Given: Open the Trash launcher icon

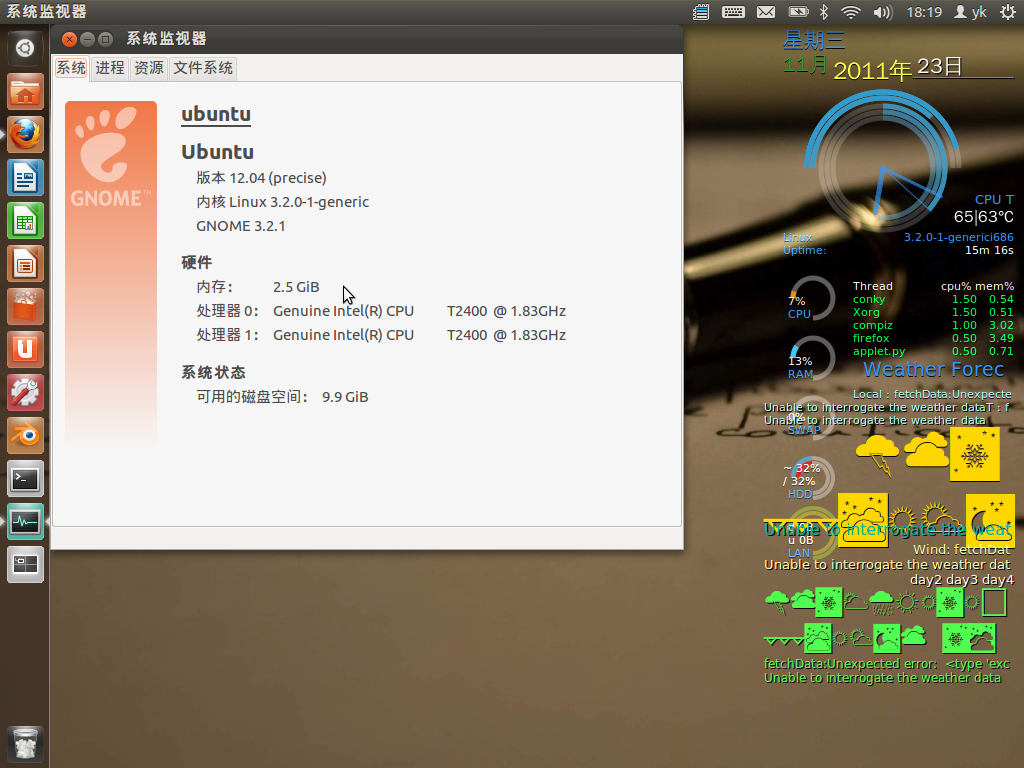Looking at the screenshot, I should coord(25,744).
